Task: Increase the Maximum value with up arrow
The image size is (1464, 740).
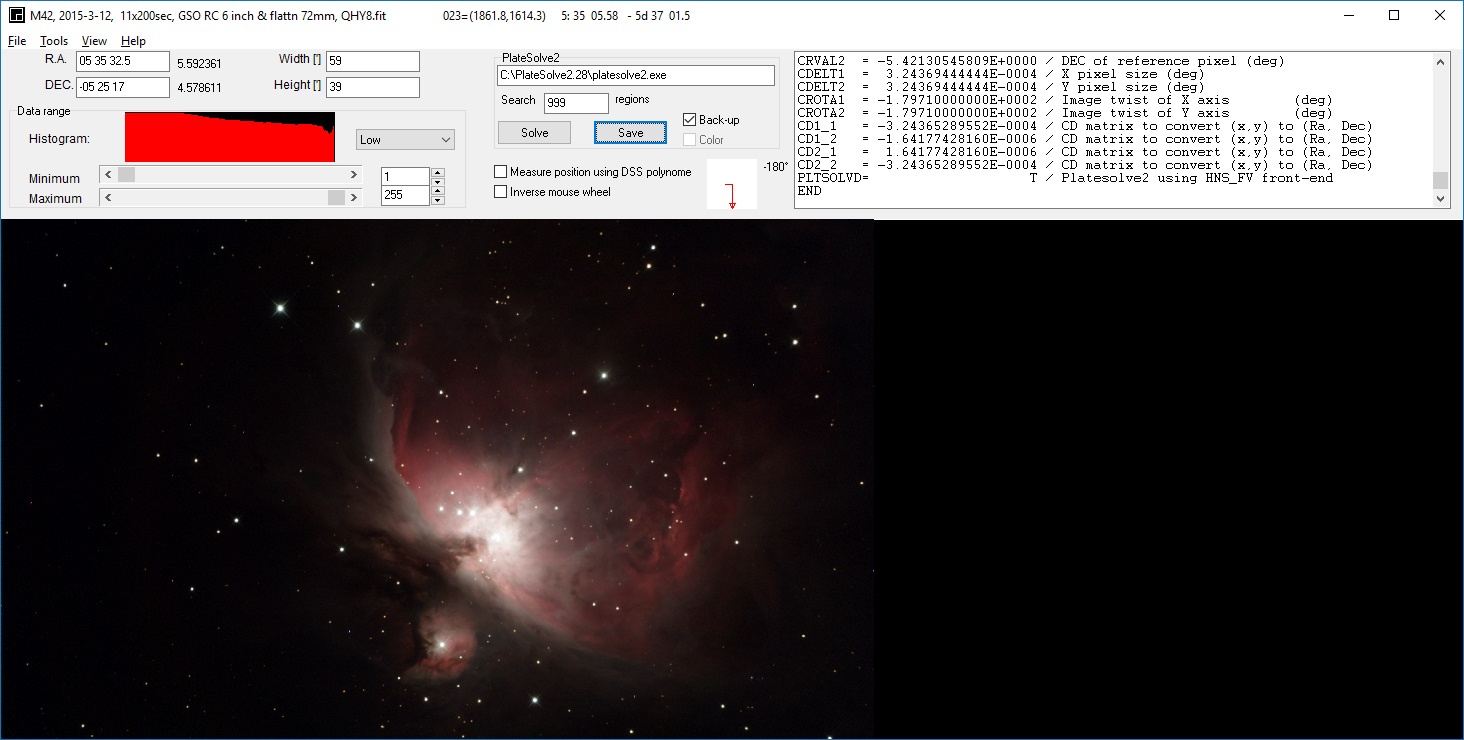Action: point(437,191)
